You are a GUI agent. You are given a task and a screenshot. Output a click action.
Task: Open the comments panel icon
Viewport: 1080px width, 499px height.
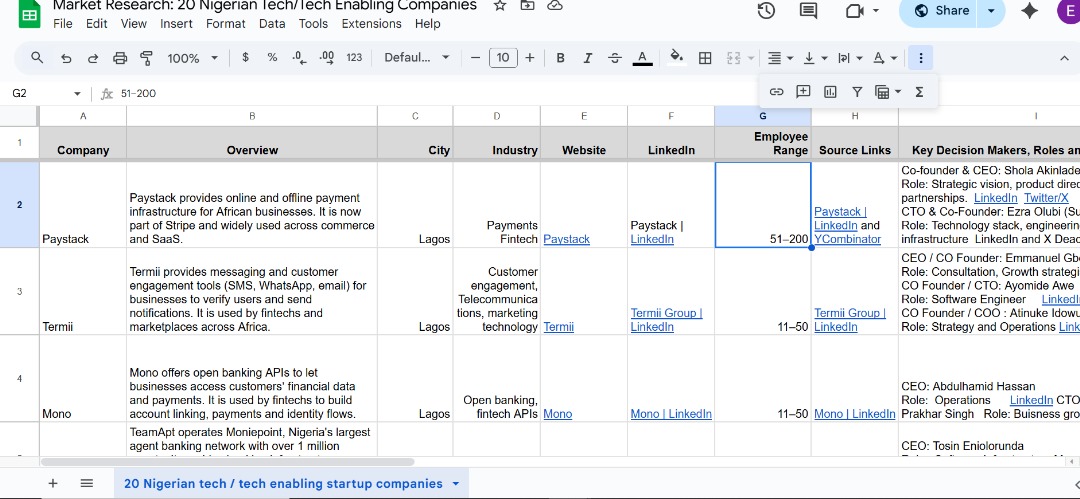click(808, 10)
